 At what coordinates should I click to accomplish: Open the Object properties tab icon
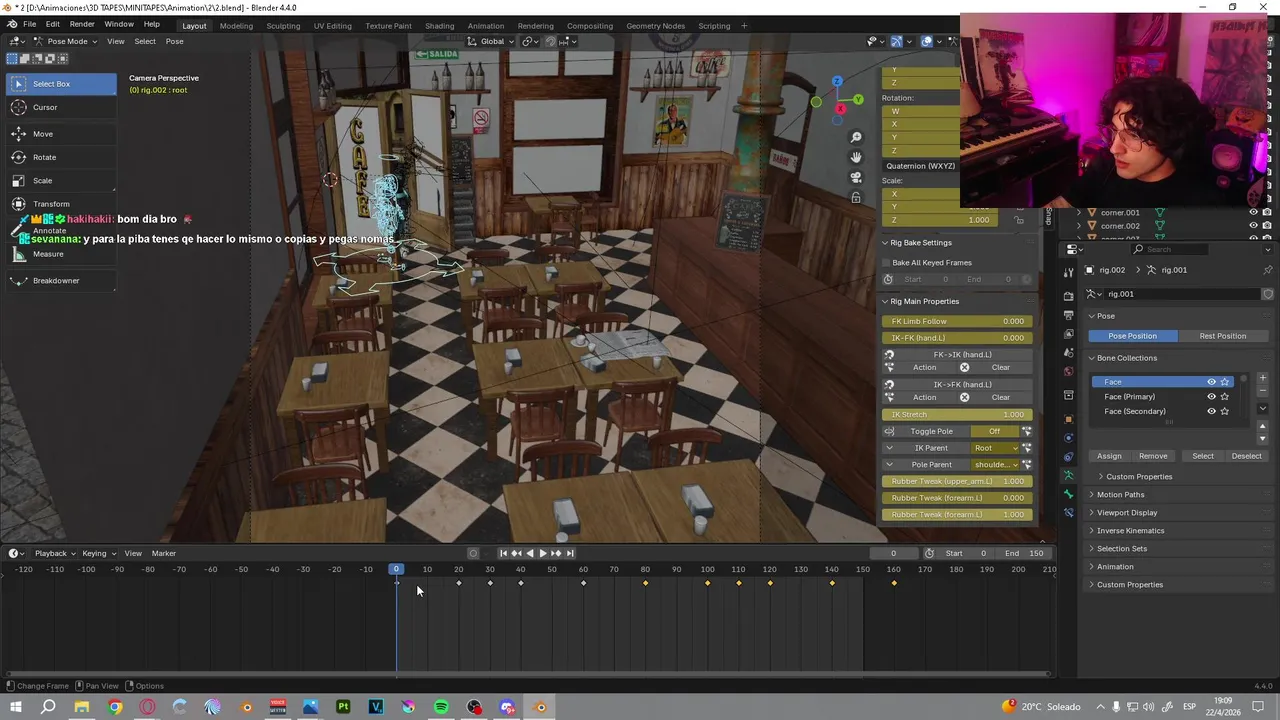[1068, 418]
